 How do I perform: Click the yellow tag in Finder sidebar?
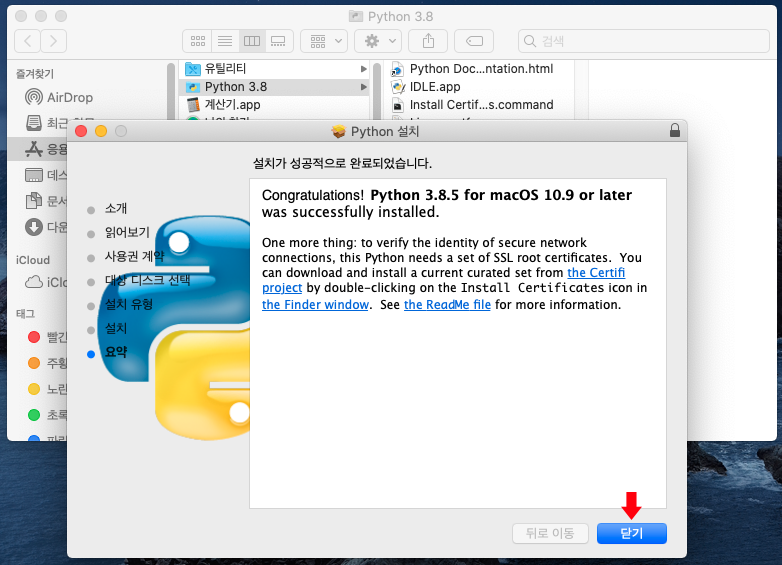34,388
